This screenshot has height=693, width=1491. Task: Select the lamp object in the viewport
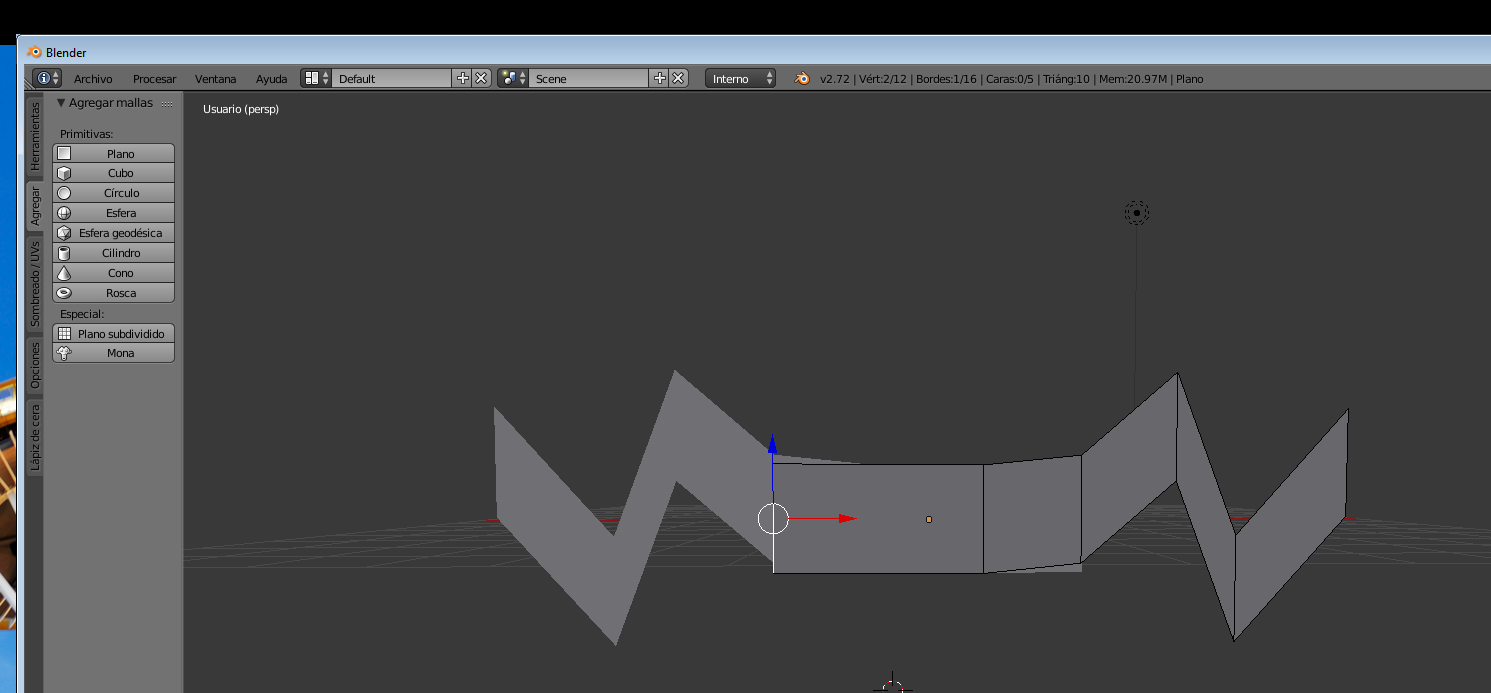(1136, 212)
